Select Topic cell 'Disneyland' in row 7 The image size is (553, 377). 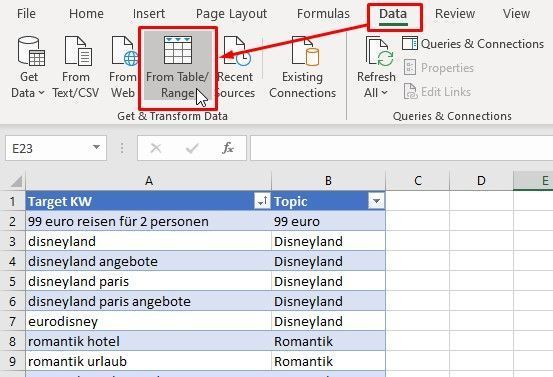[x=328, y=321]
